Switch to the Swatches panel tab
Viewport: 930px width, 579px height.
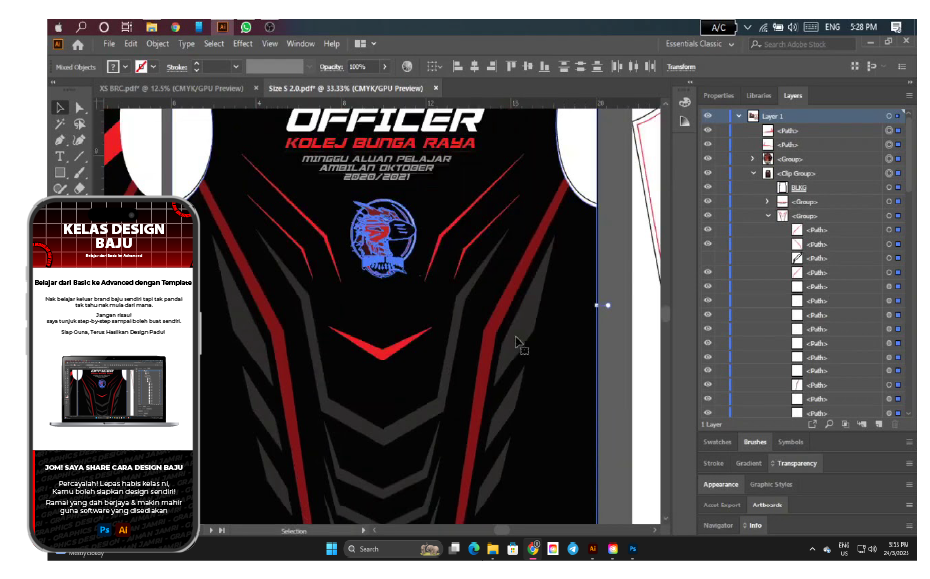(x=717, y=441)
